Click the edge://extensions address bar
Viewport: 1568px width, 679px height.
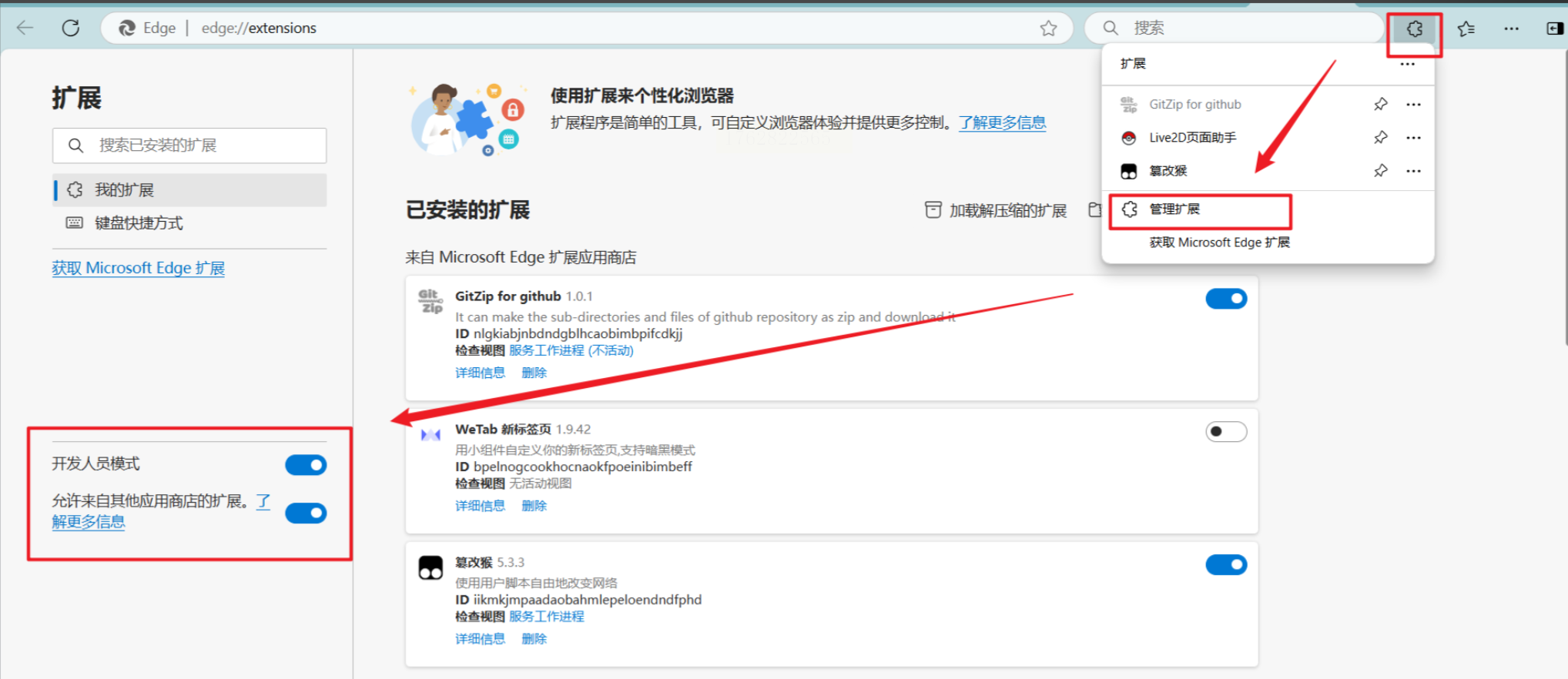[587, 28]
